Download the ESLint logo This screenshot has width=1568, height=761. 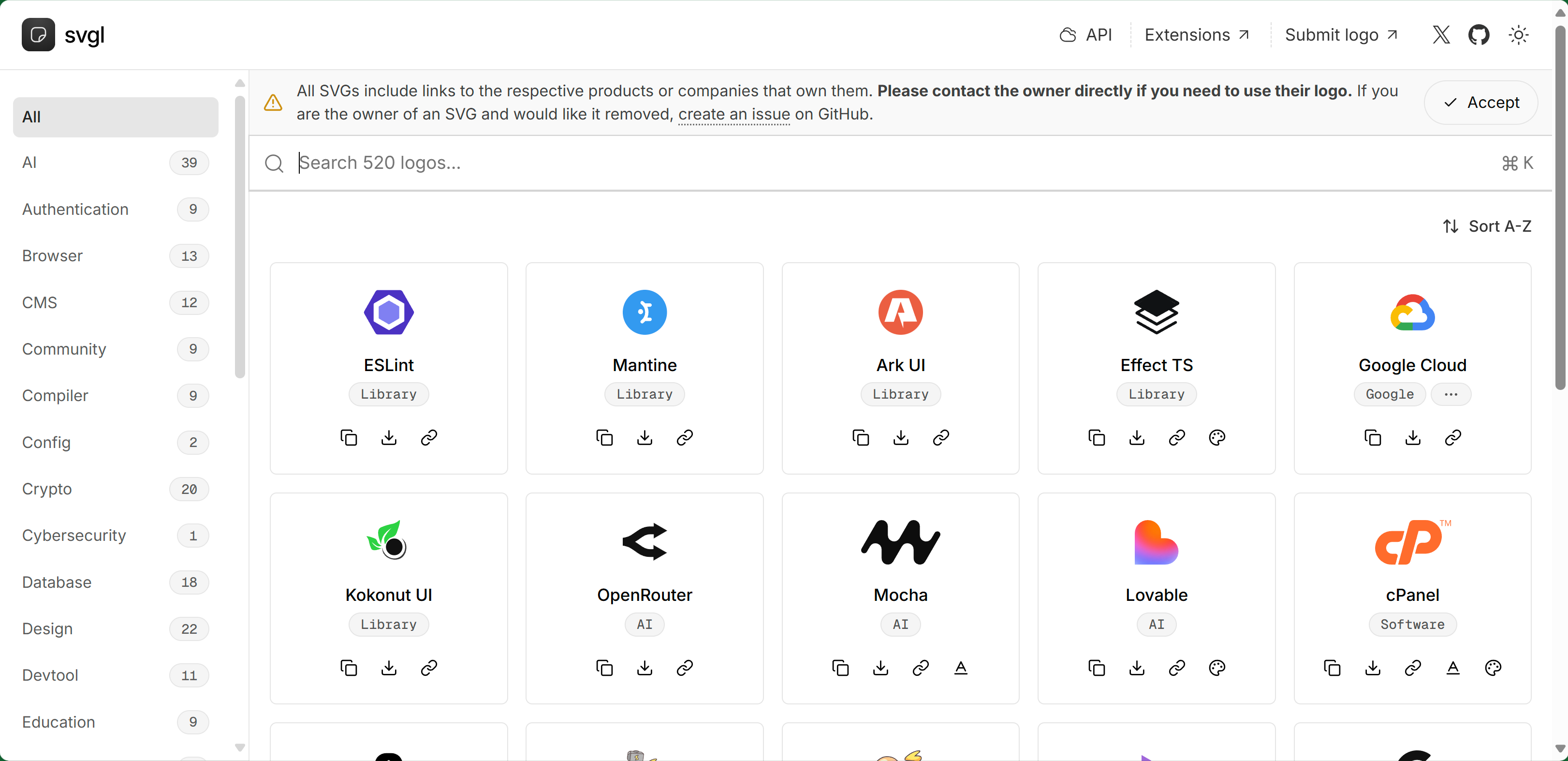pyautogui.click(x=389, y=437)
